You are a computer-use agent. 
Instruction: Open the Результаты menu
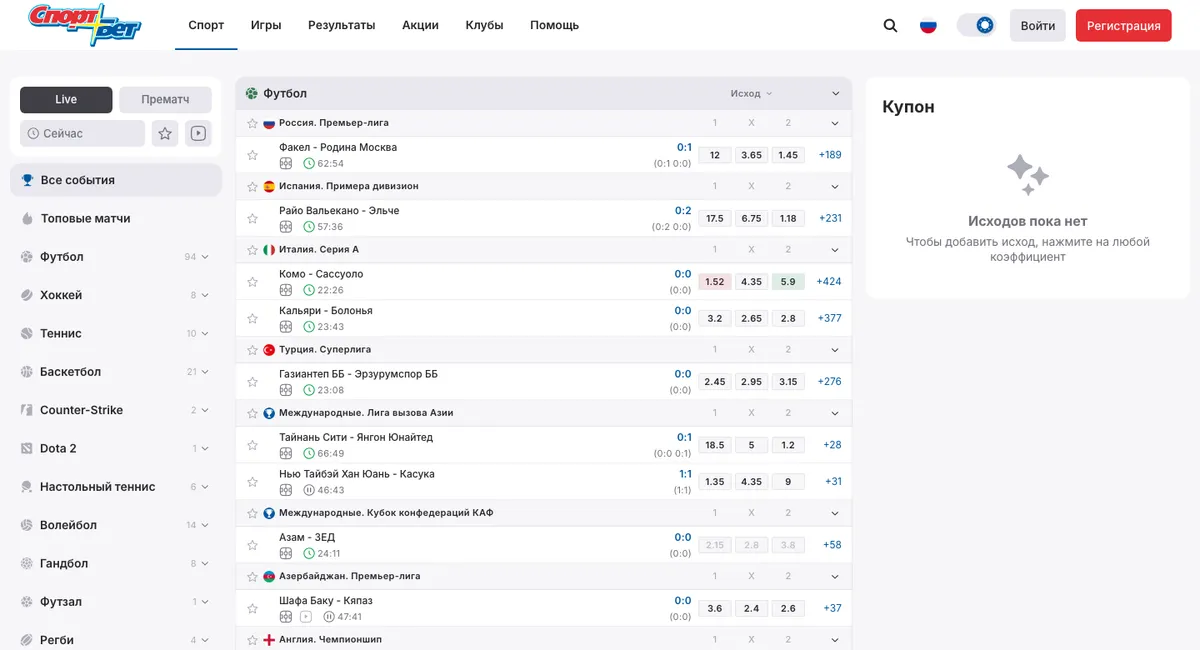pos(341,25)
